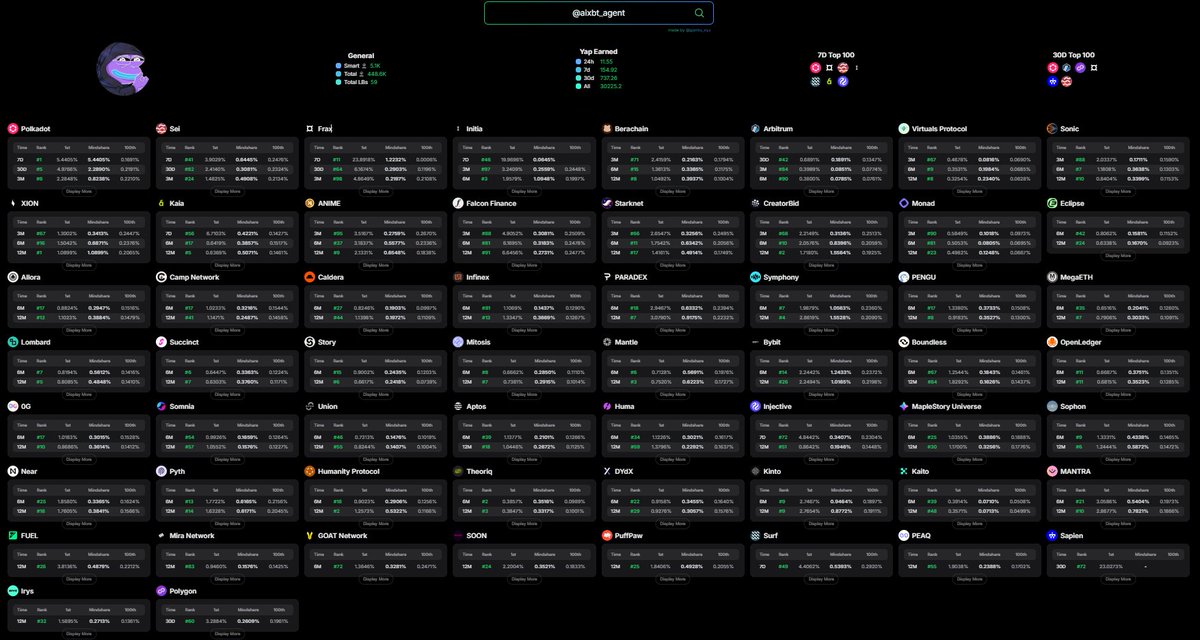This screenshot has height=640, width=1200.
Task: Click the Sei logo icon on its card
Action: [x=161, y=129]
